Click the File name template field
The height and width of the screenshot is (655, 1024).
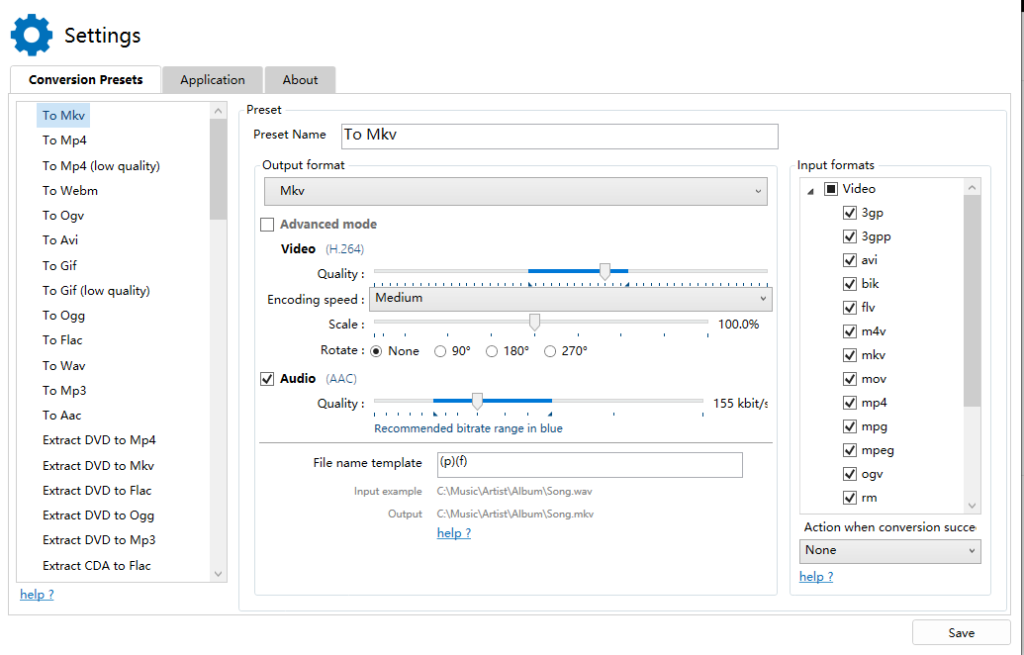click(590, 464)
